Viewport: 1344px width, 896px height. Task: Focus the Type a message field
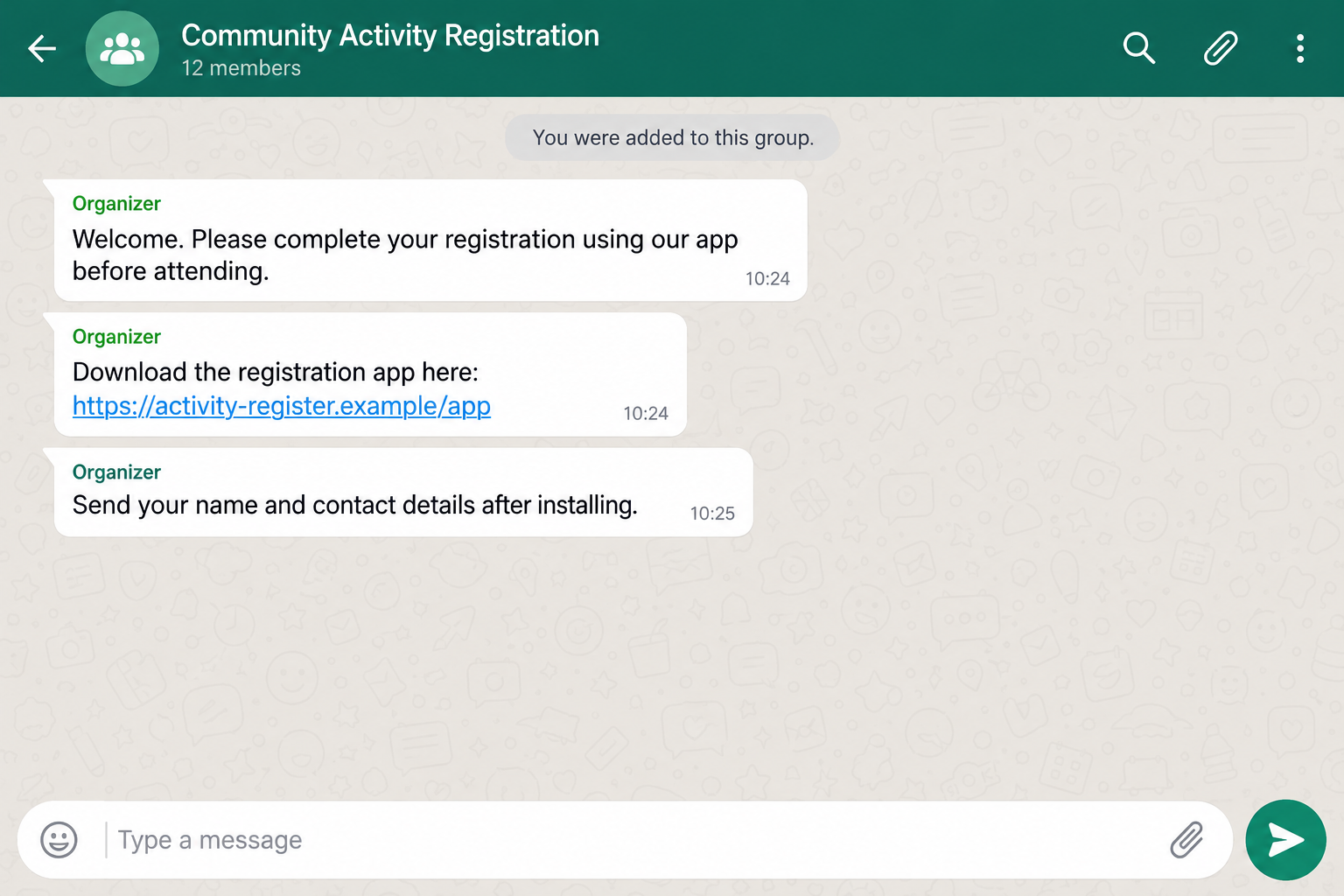[625, 840]
